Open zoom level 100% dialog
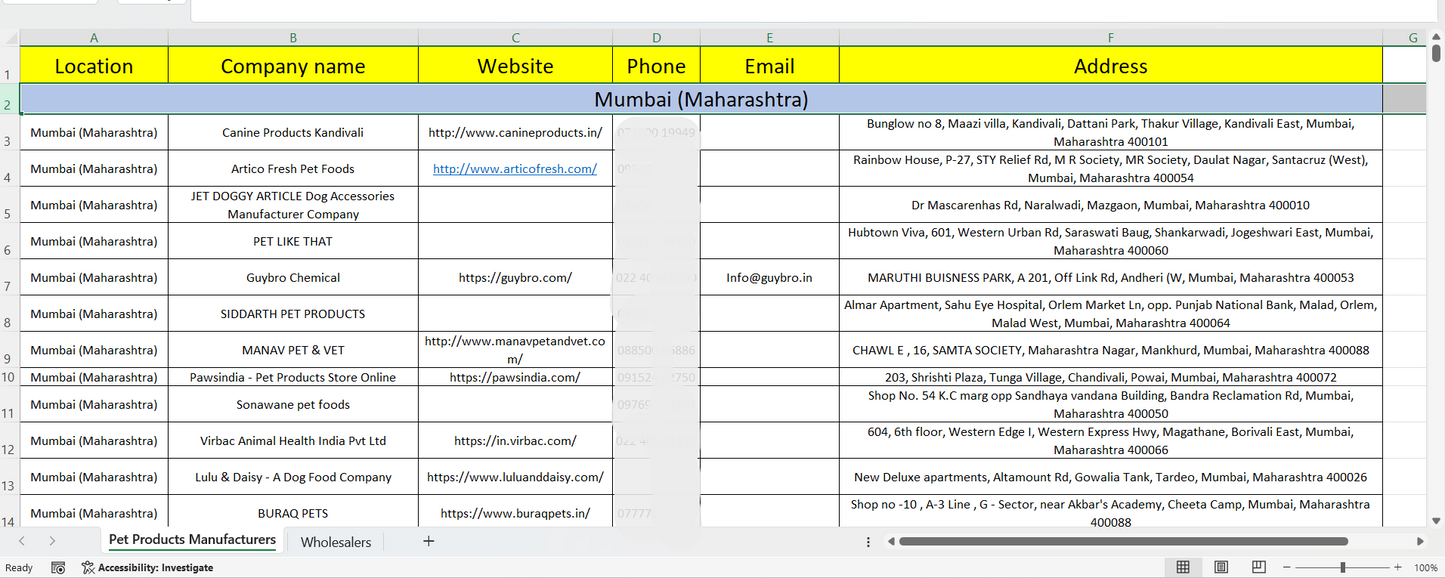 tap(1426, 567)
